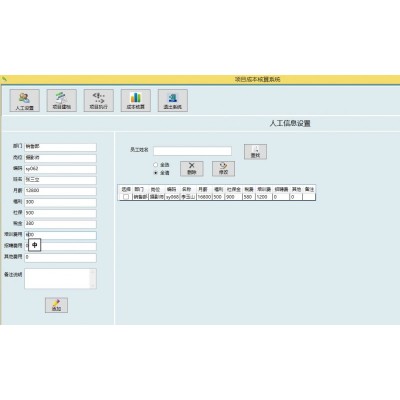The image size is (400, 400).
Task: Open the 成本核算 bar chart icon
Action: [x=136, y=100]
